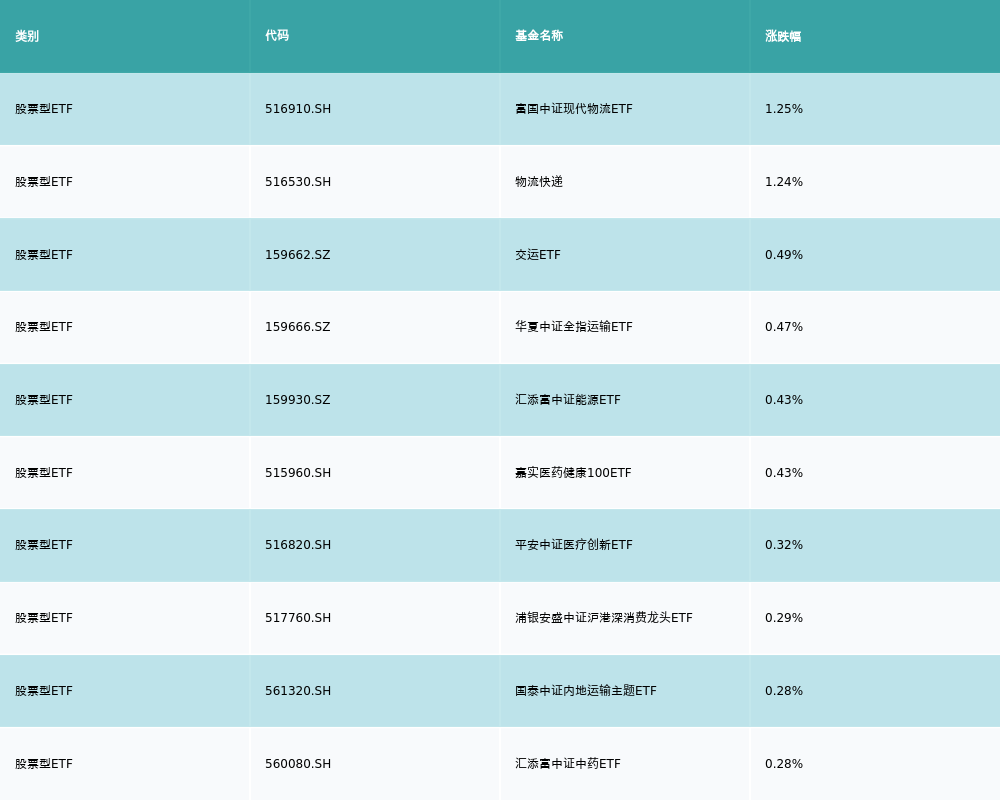This screenshot has height=800, width=1000.
Task: Click 0.28% in the 561320.SH row
Action: pos(784,691)
